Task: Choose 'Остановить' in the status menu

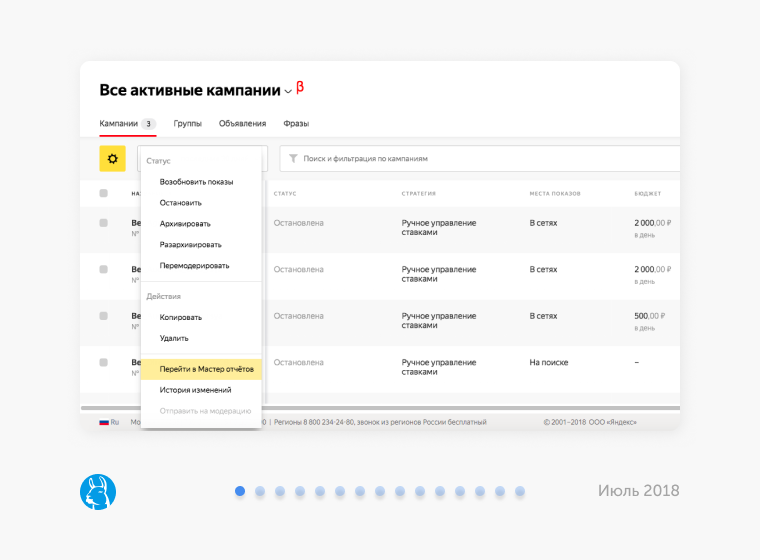Action: tap(181, 203)
